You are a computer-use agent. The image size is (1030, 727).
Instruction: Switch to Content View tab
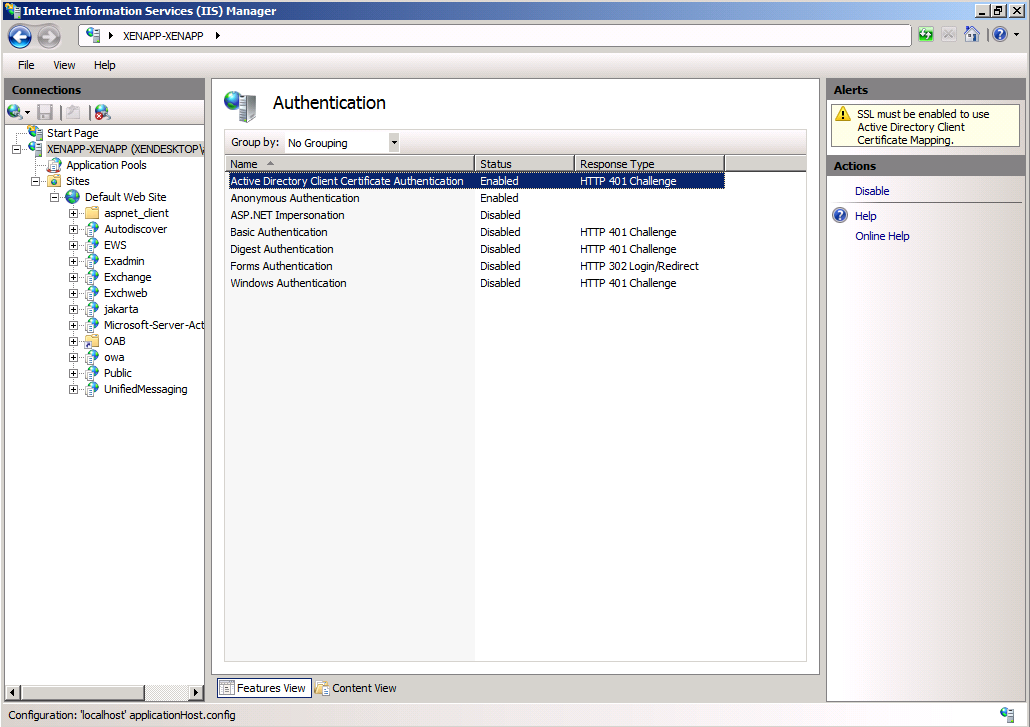(x=356, y=688)
